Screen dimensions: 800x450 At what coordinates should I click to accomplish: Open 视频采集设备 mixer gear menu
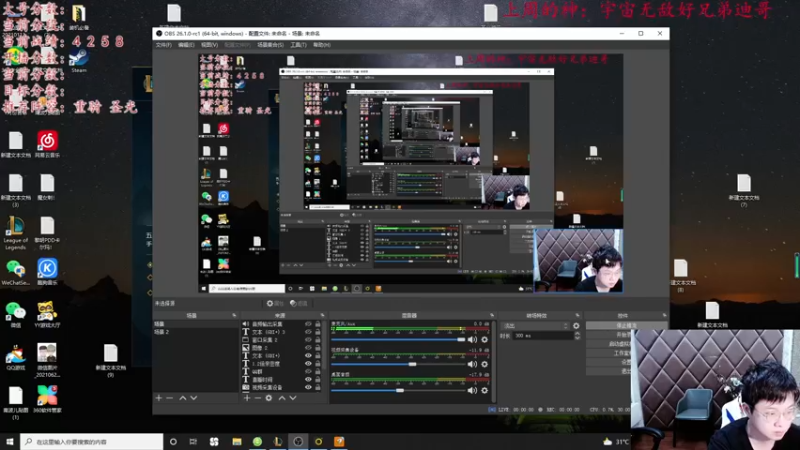[x=484, y=364]
